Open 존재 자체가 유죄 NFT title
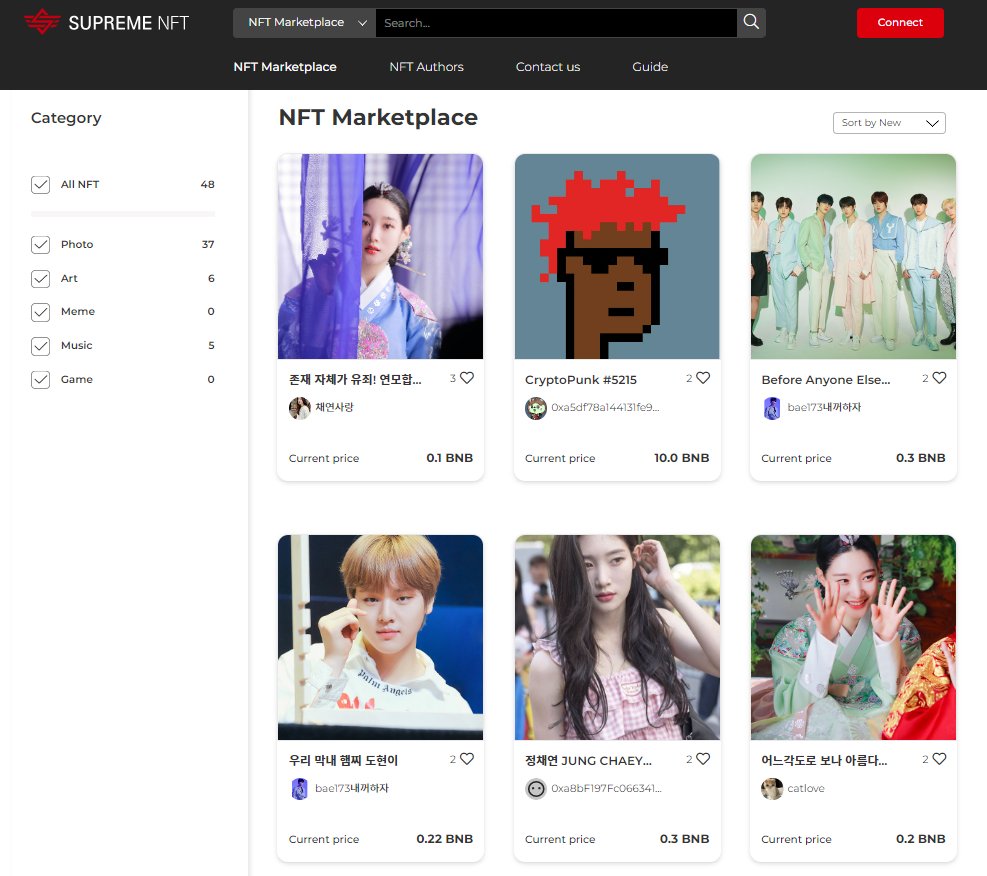Screen dimensions: 987x876 click(x=355, y=379)
